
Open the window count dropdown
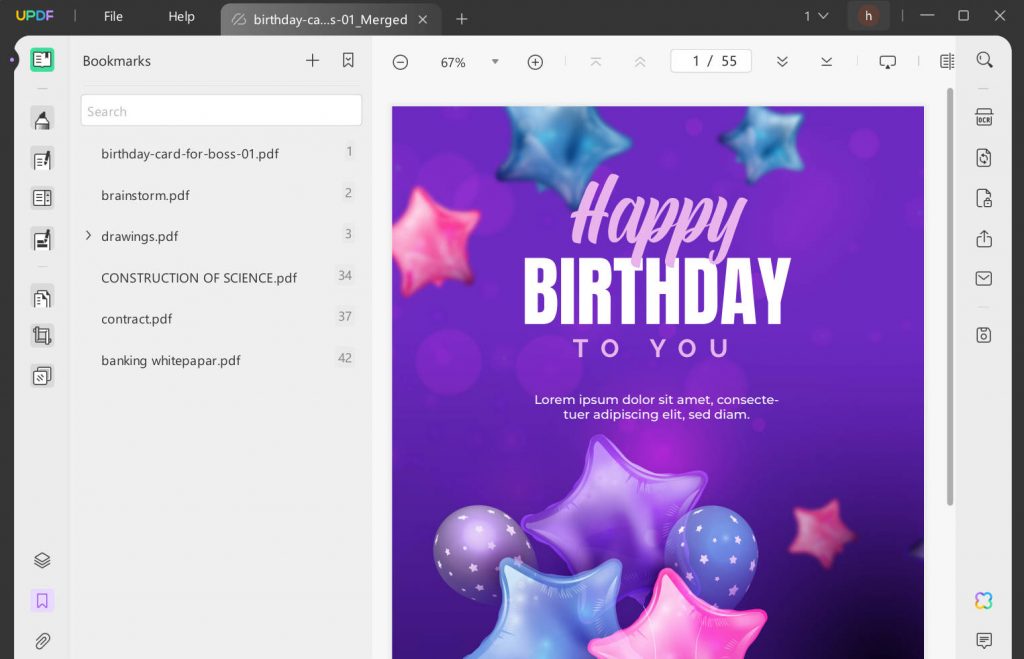coord(816,16)
